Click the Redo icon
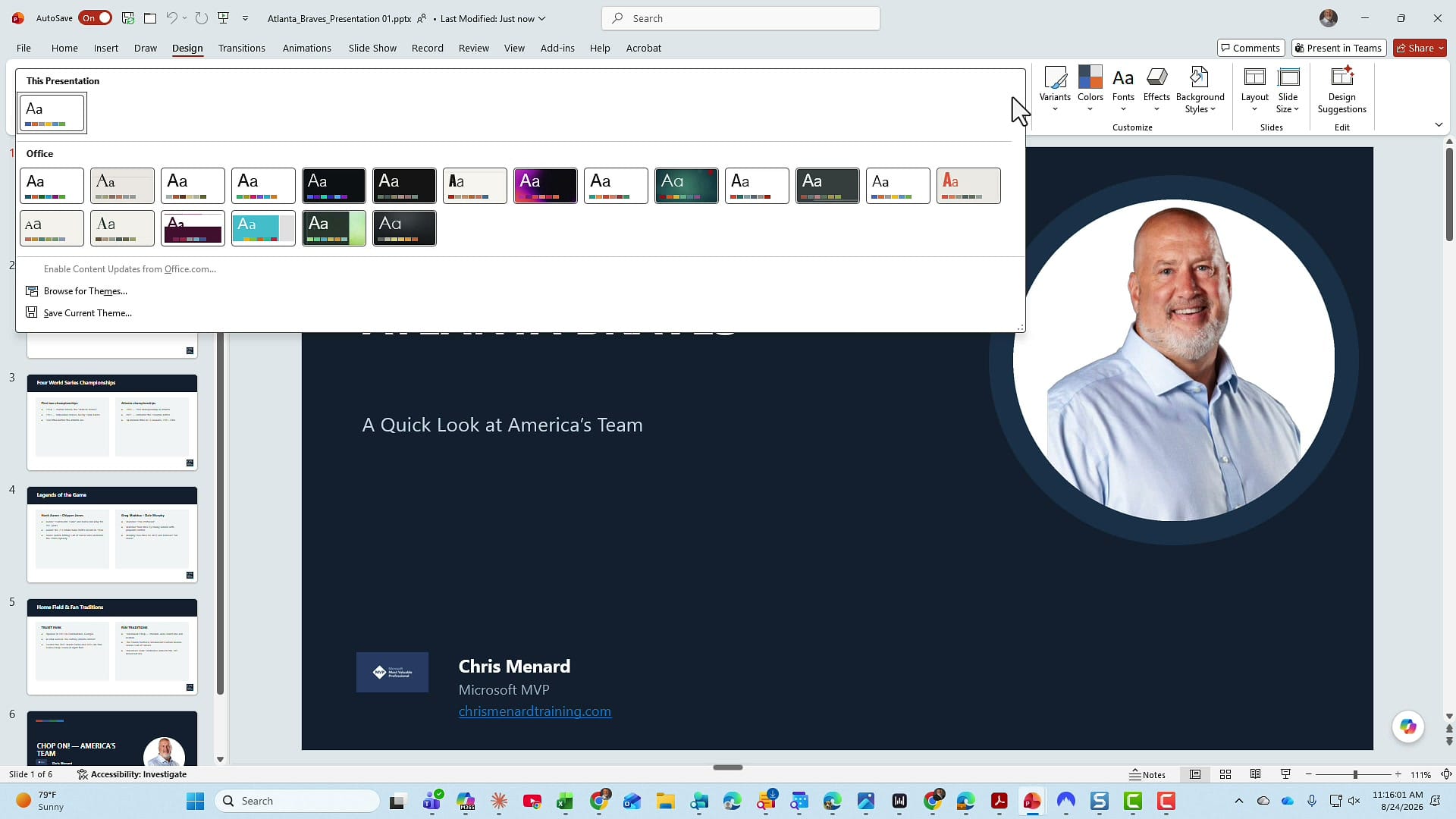Viewport: 1456px width, 819px height. coord(201,18)
